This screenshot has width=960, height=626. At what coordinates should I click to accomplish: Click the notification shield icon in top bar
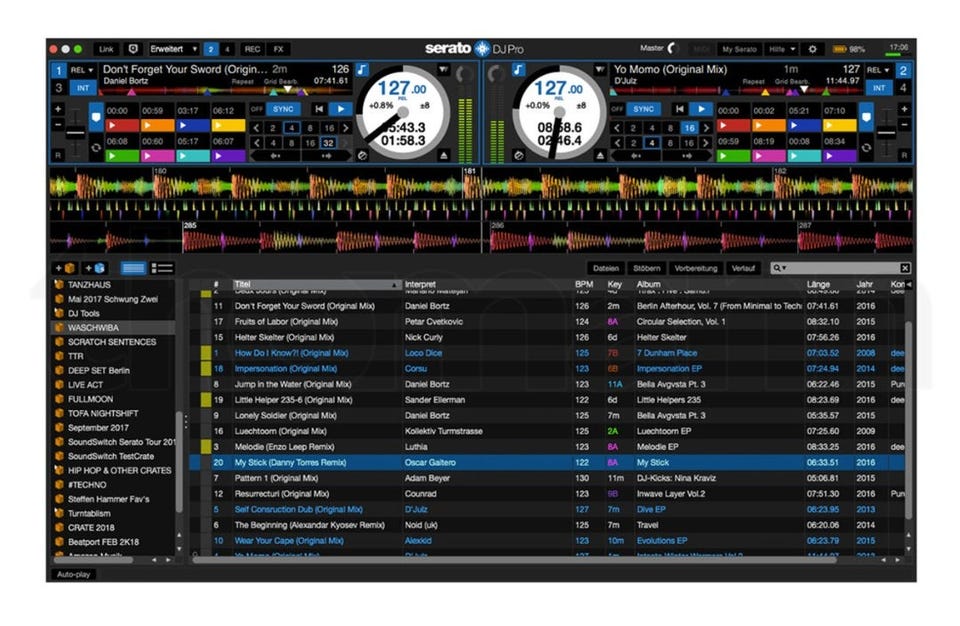133,49
